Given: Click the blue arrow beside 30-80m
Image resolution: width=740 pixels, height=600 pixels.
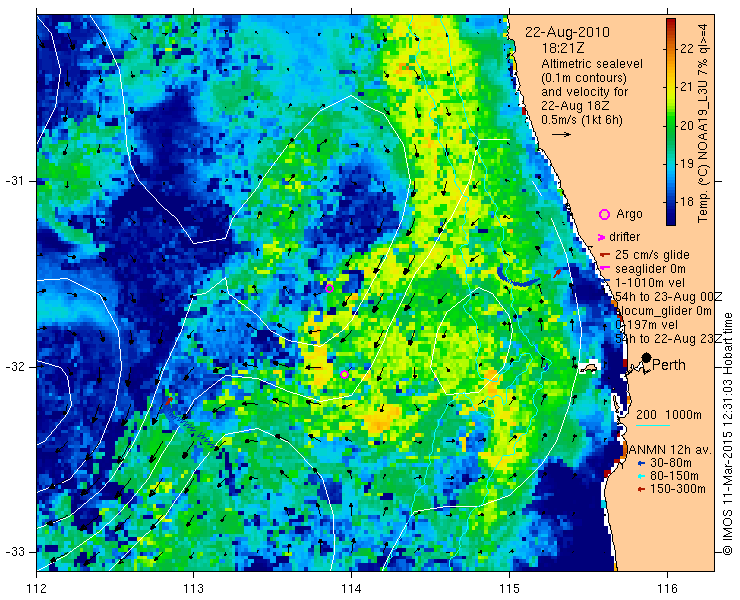Looking at the screenshot, I should tap(641, 463).
